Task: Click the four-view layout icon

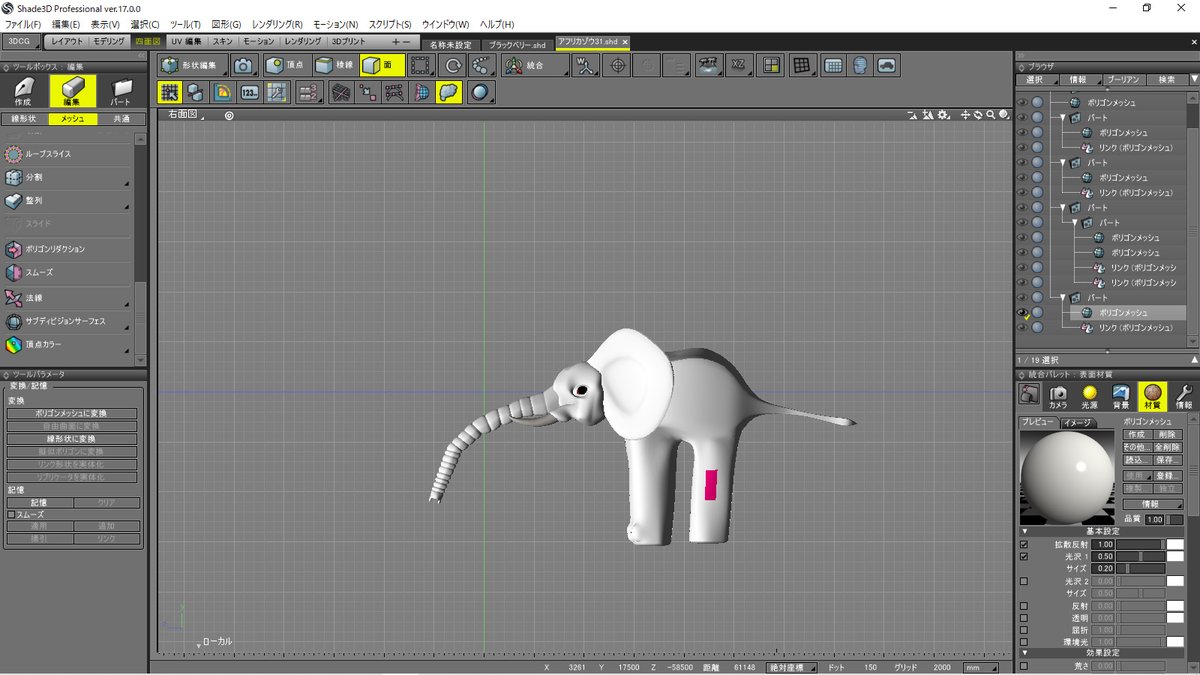Action: [x=770, y=65]
